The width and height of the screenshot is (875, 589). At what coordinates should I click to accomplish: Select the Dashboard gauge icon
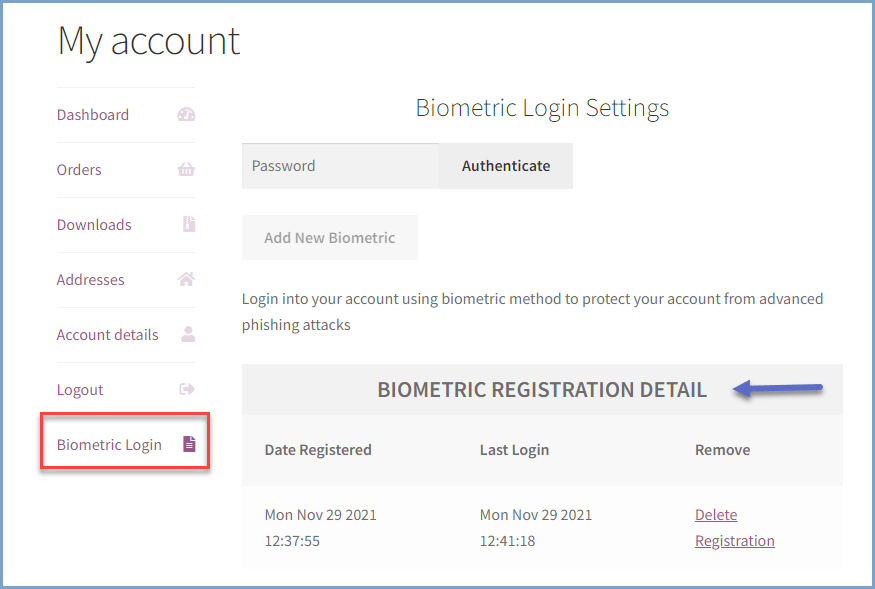point(187,115)
